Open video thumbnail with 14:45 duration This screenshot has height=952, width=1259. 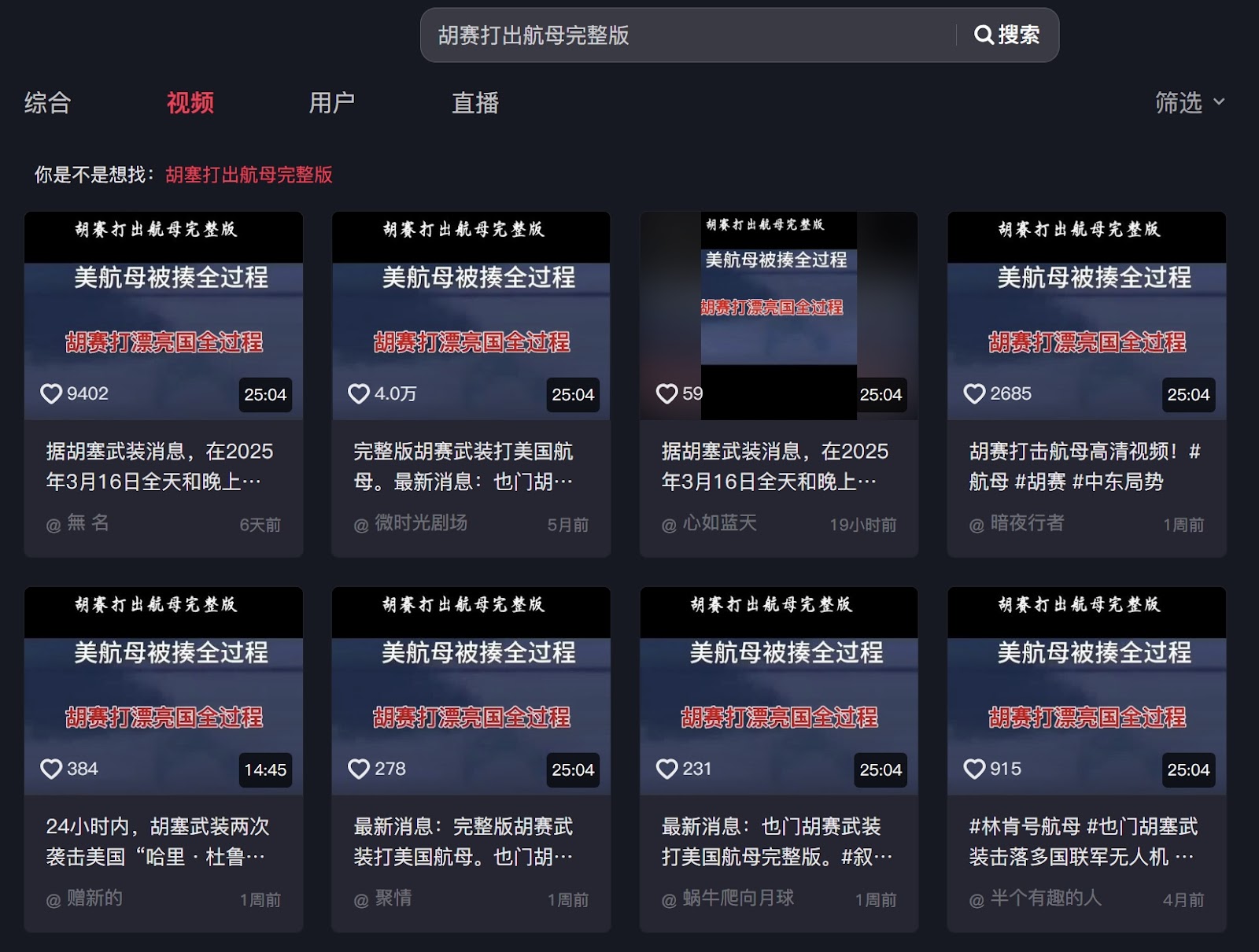(164, 690)
